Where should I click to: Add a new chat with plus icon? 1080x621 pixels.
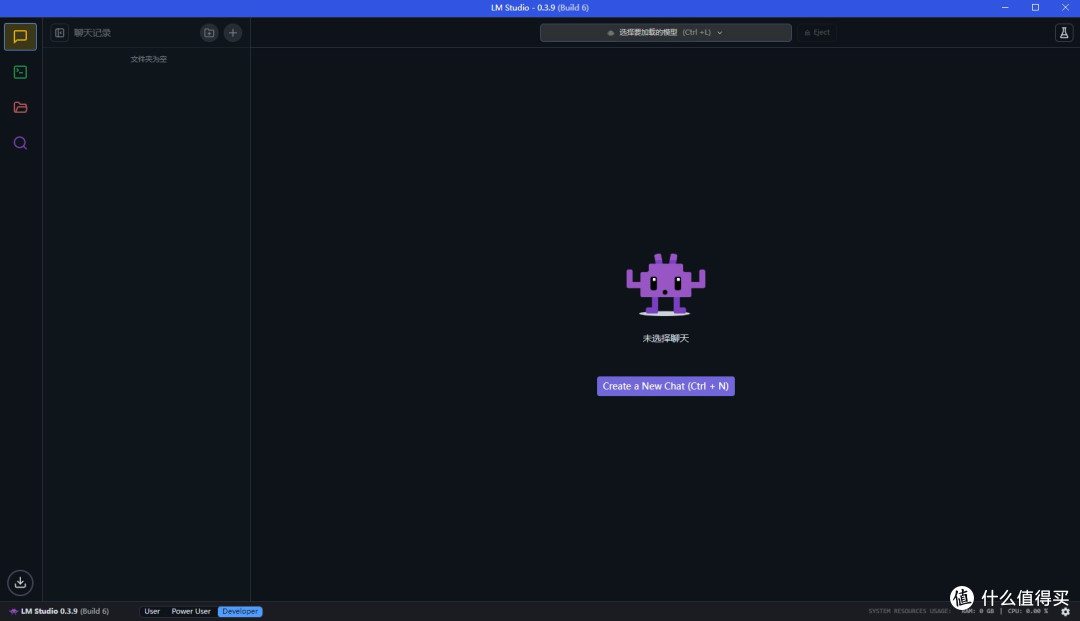click(x=233, y=32)
